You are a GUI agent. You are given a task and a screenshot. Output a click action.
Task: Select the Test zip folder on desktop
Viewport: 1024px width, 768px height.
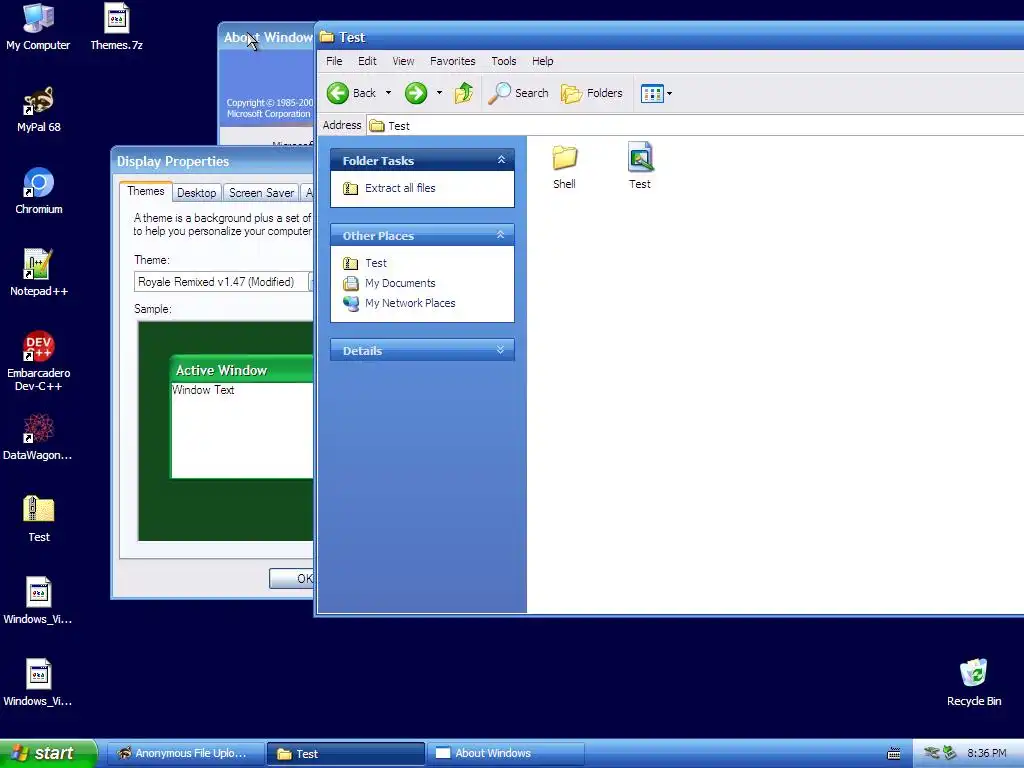pyautogui.click(x=39, y=519)
